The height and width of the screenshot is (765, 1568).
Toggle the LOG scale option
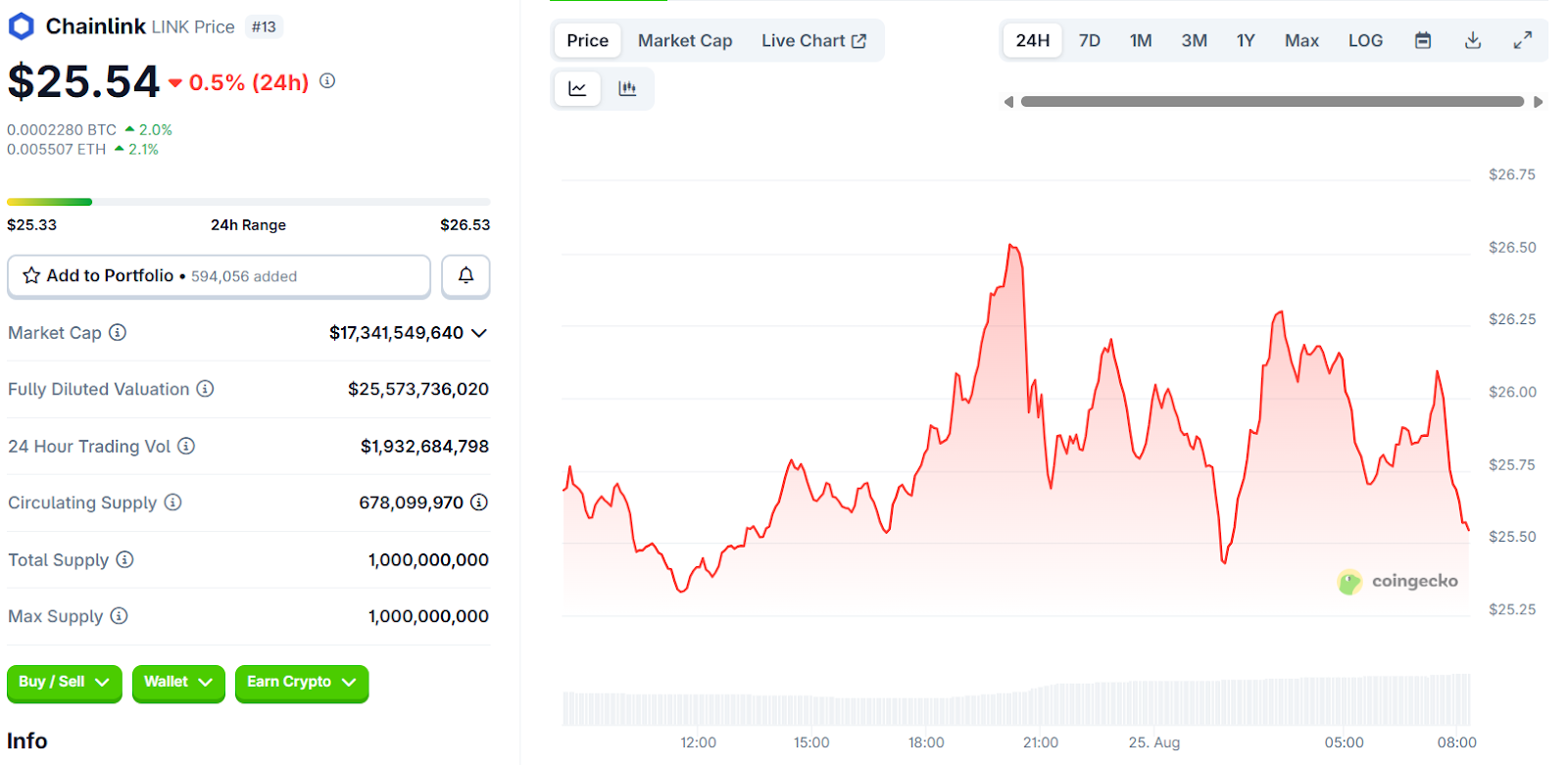click(x=1365, y=40)
